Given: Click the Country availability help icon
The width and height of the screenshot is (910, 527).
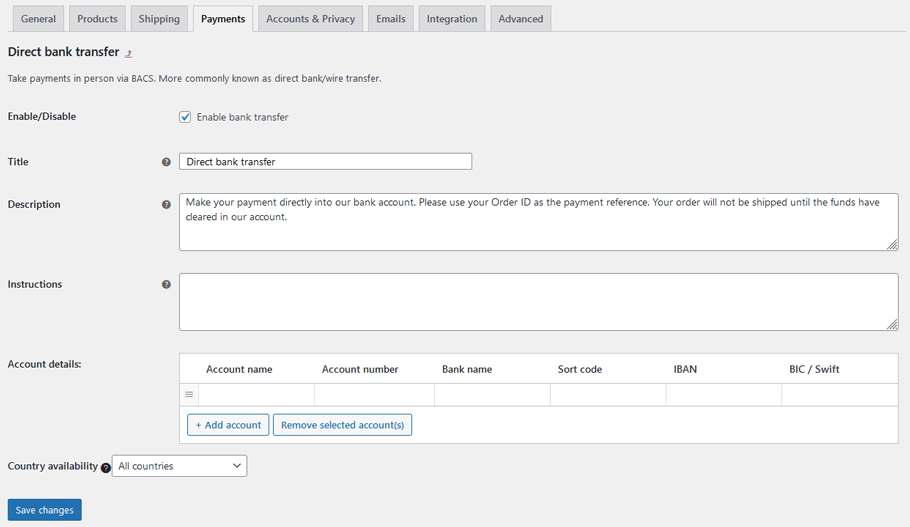Looking at the screenshot, I should point(106,467).
